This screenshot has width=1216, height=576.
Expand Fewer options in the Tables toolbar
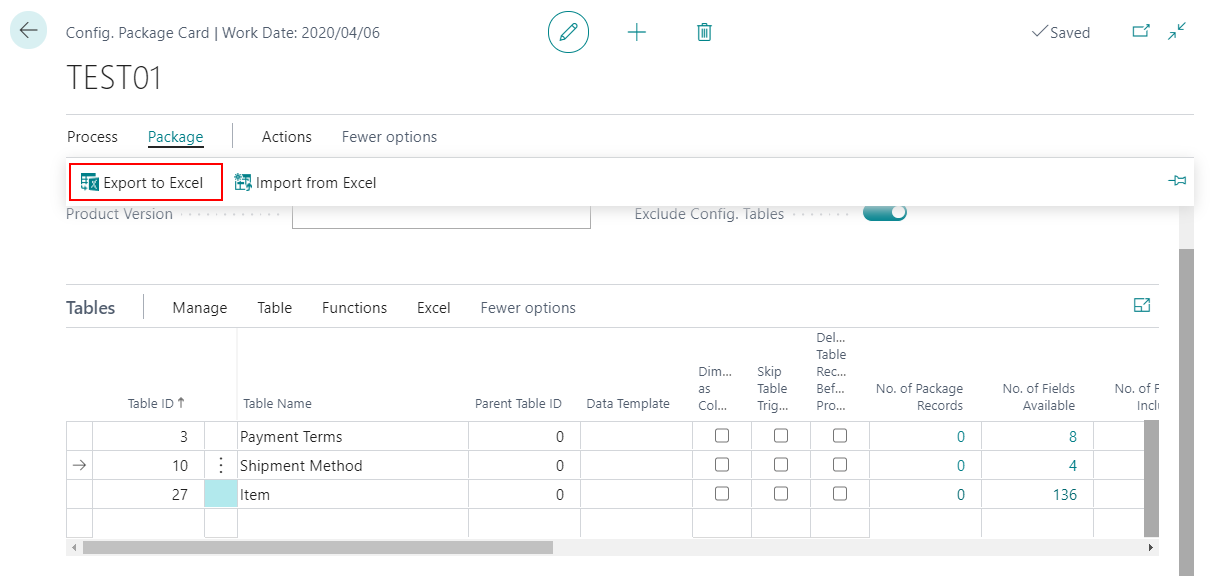click(x=527, y=307)
